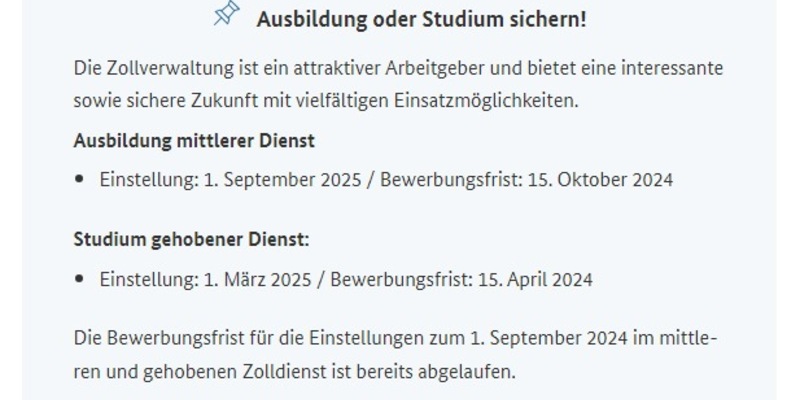Click the word "Einsatzmöglichkeiten"
This screenshot has height=400, width=800.
[x=494, y=101]
